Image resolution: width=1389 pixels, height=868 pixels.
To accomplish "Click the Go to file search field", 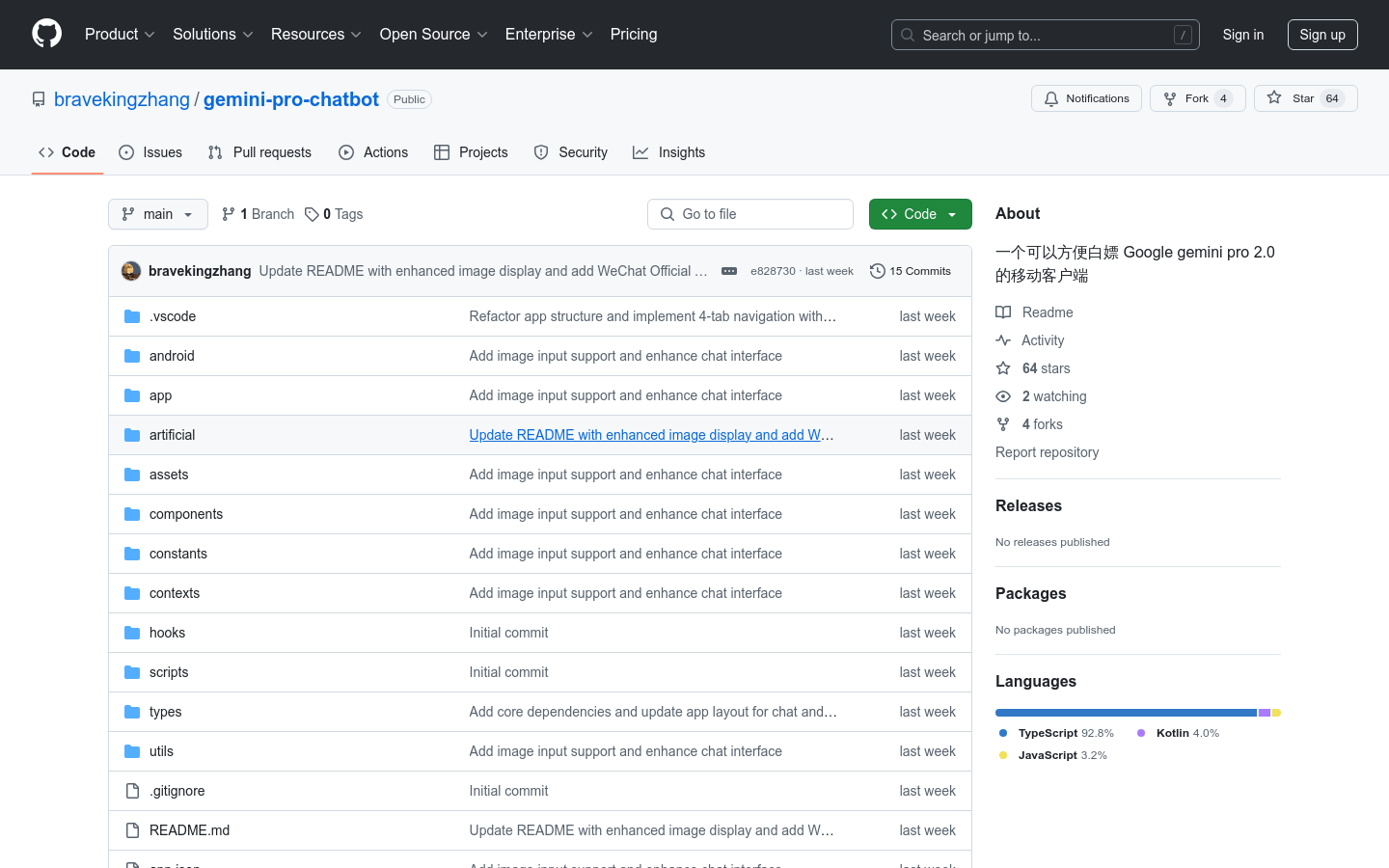I will point(750,214).
